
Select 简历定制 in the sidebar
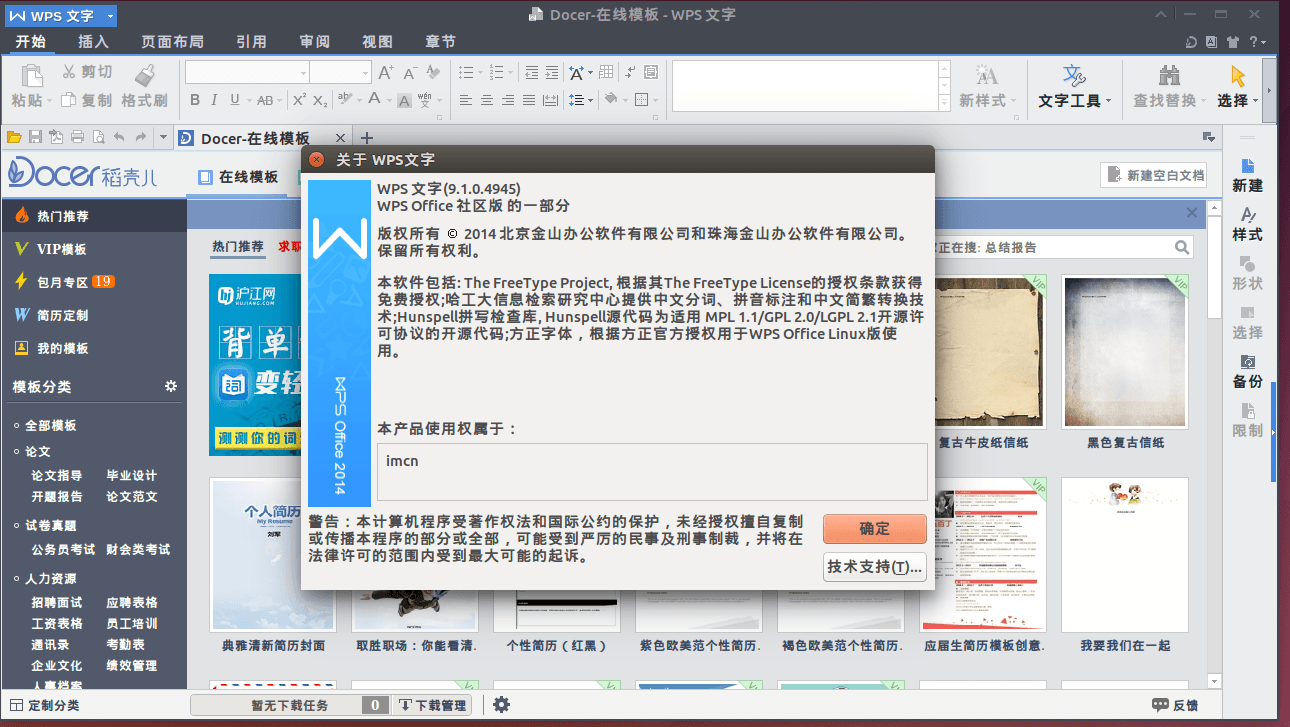pyautogui.click(x=93, y=315)
